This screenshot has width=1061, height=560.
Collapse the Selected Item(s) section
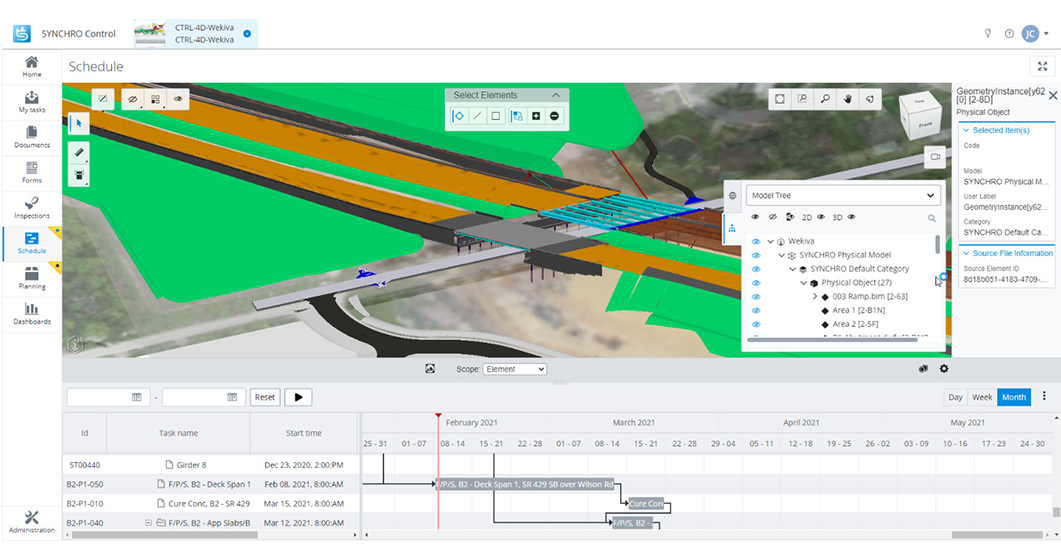click(x=966, y=130)
